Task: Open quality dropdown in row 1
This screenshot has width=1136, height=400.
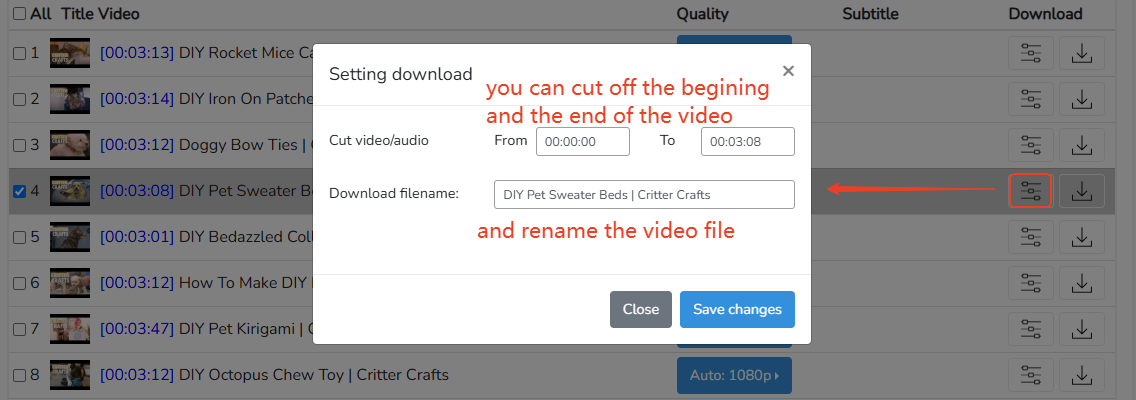Action: (x=733, y=42)
